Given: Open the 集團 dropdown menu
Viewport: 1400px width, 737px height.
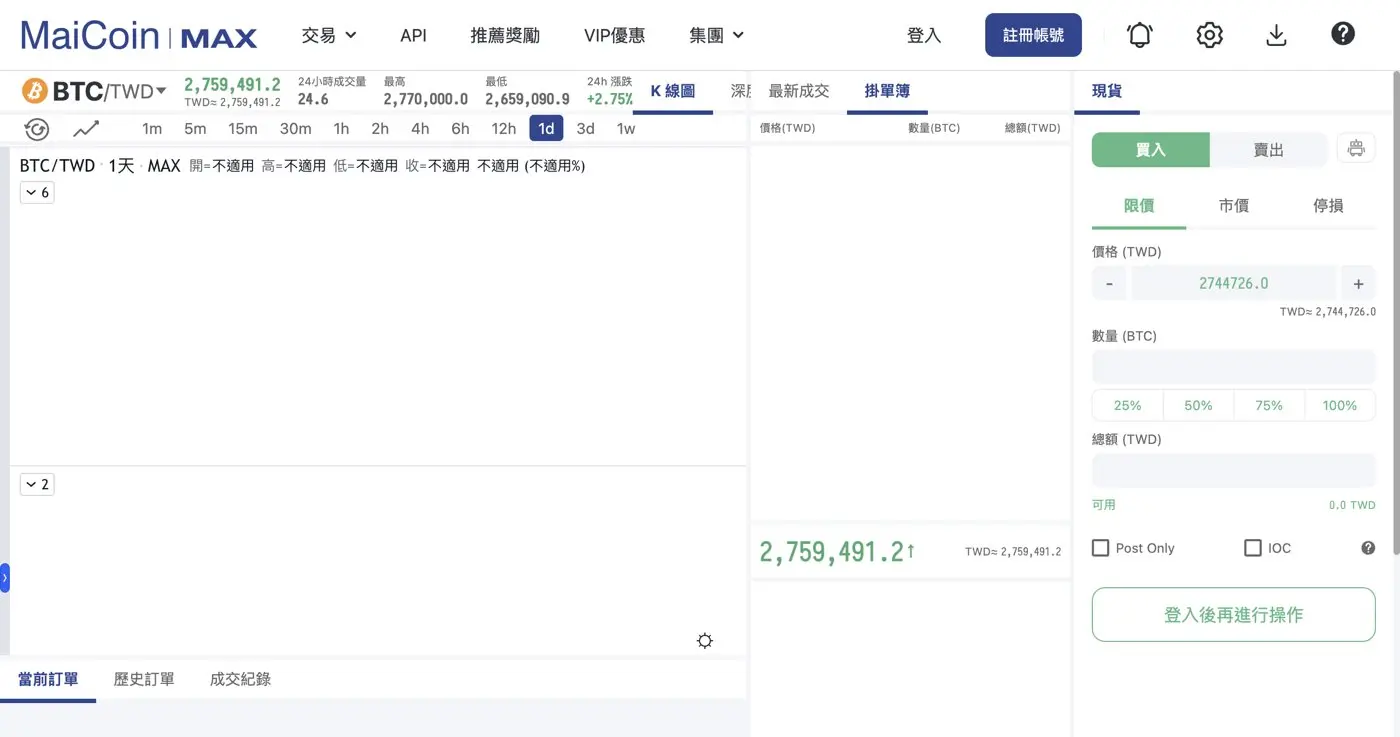Looking at the screenshot, I should coord(717,35).
